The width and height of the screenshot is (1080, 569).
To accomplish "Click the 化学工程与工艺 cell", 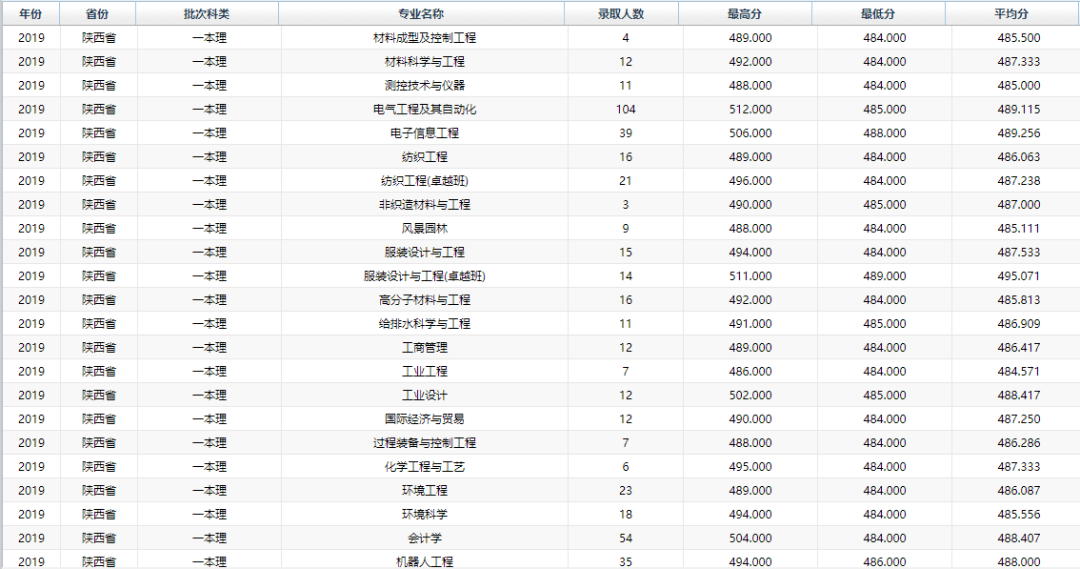I will (x=424, y=467).
